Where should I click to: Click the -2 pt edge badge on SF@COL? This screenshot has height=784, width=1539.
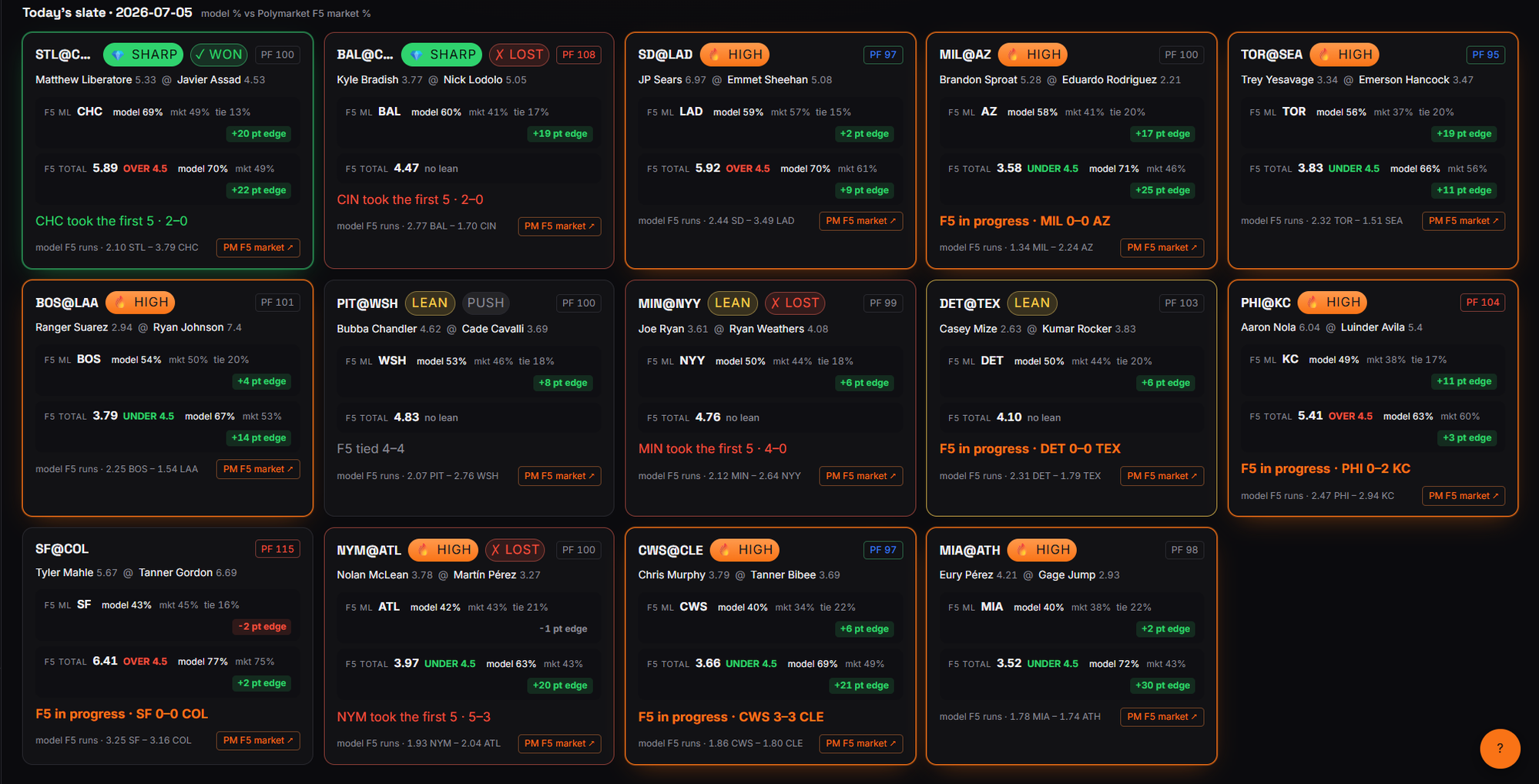(262, 627)
